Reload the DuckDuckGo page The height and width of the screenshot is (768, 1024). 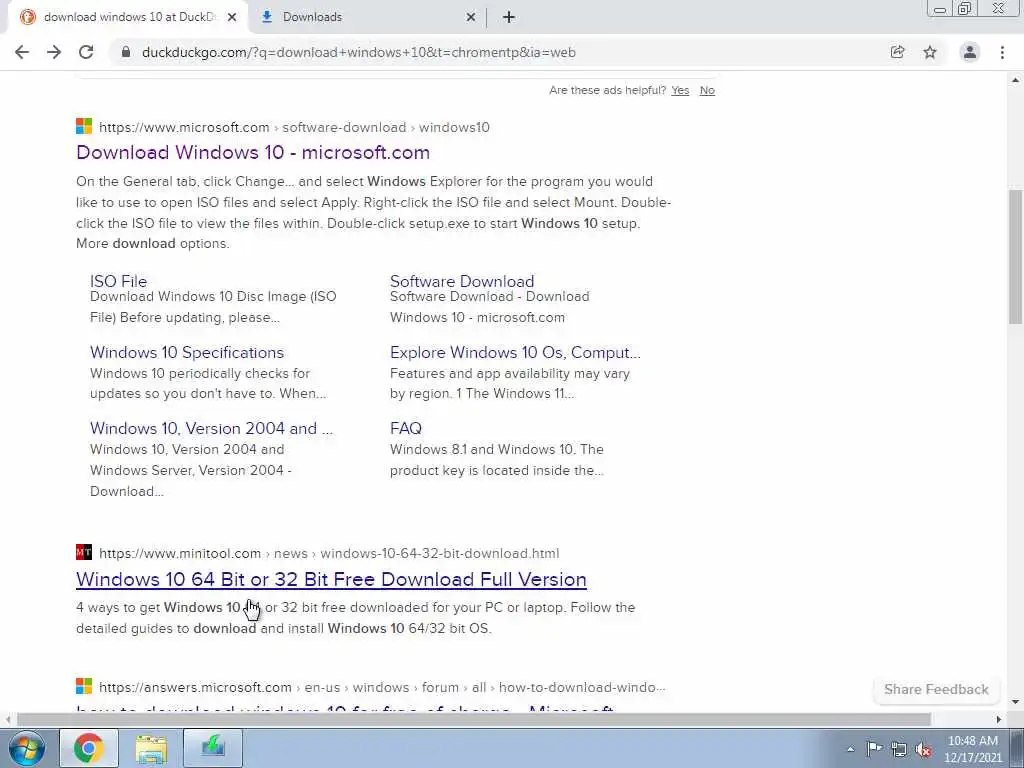click(x=86, y=52)
